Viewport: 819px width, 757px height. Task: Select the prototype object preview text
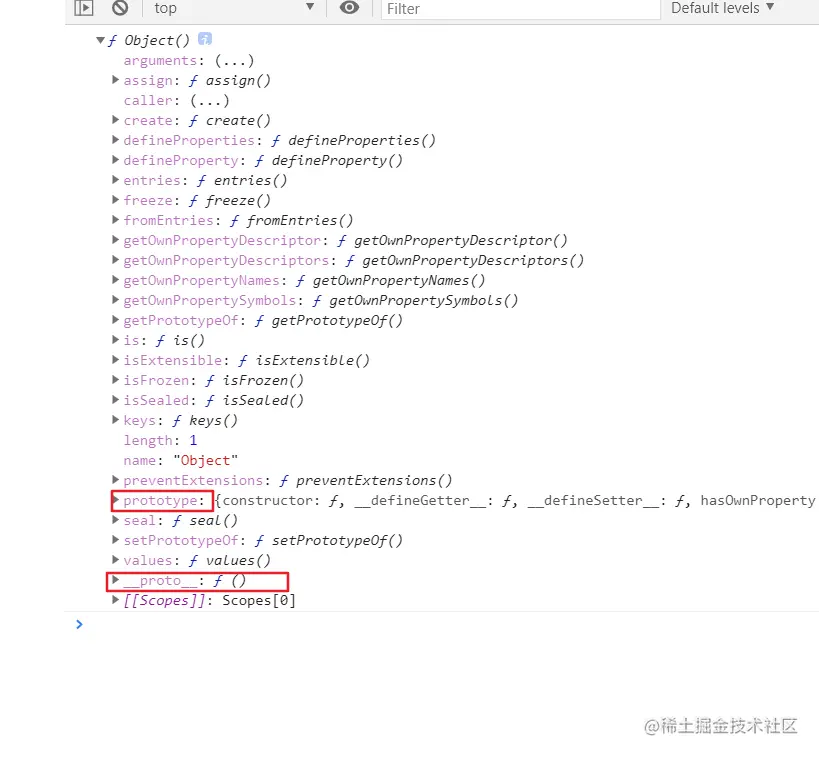coord(517,500)
